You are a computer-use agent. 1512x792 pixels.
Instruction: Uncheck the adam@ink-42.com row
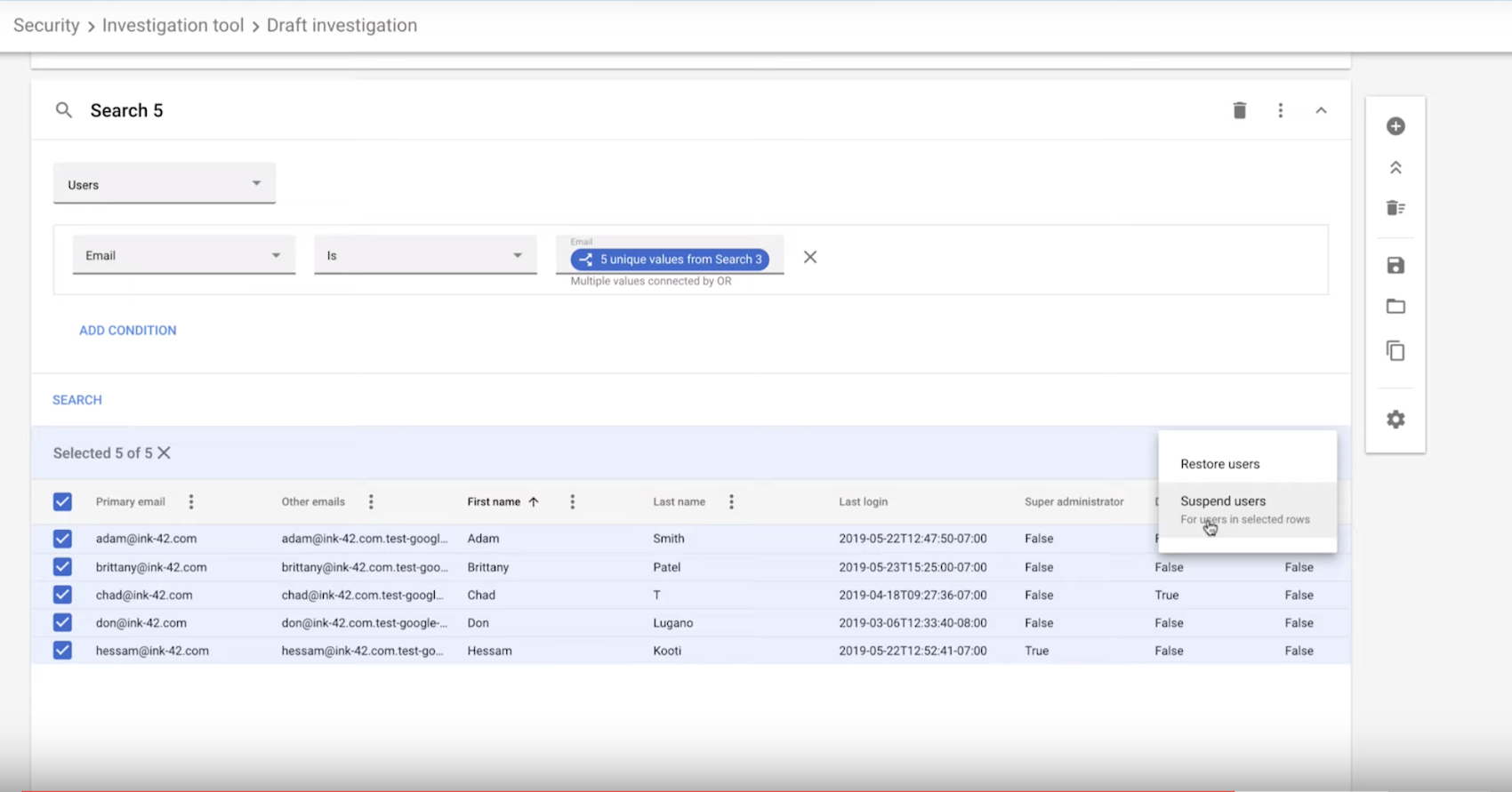click(x=62, y=539)
